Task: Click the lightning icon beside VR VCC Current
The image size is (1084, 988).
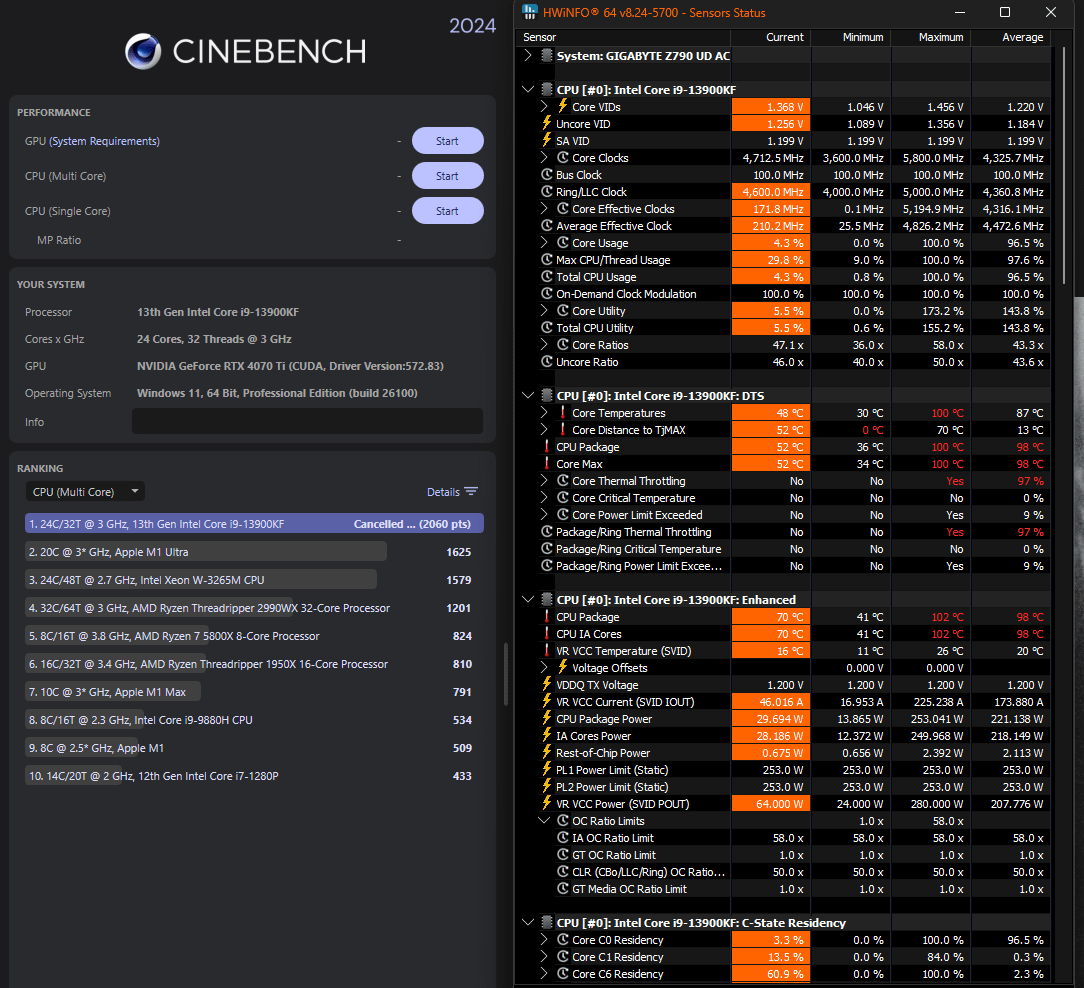Action: [x=547, y=701]
